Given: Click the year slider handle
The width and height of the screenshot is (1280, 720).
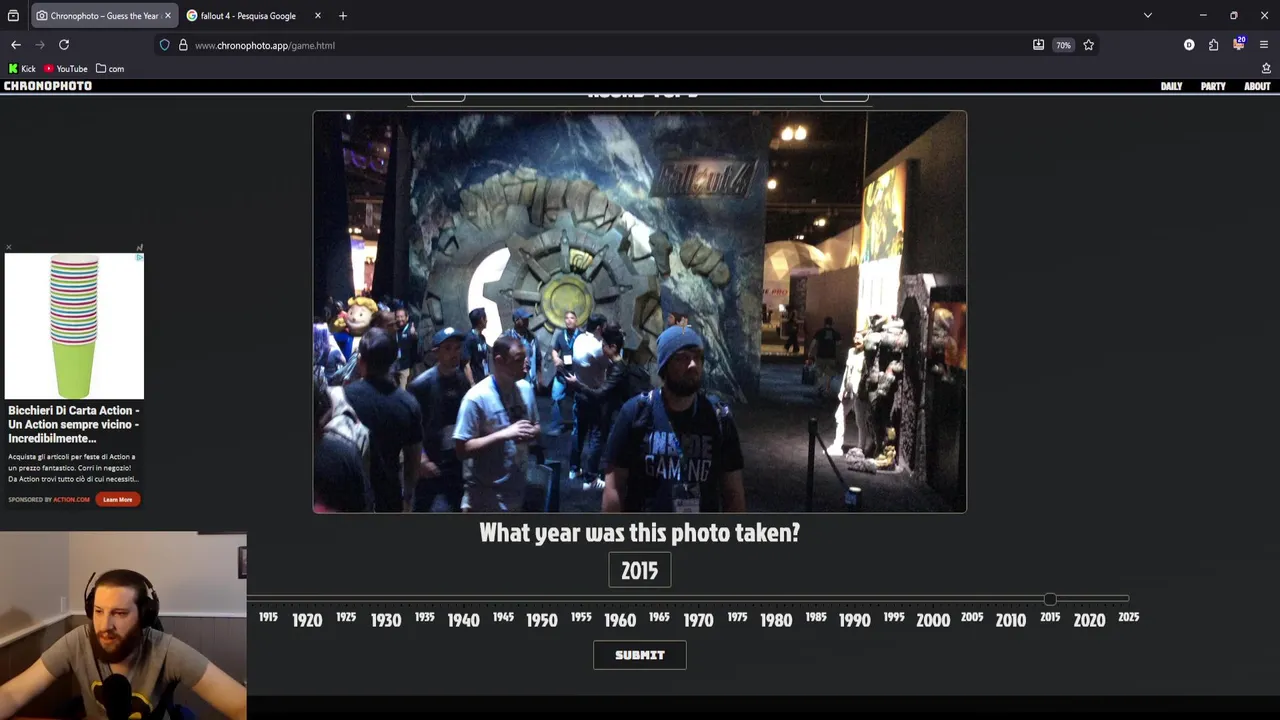Looking at the screenshot, I should (1050, 599).
